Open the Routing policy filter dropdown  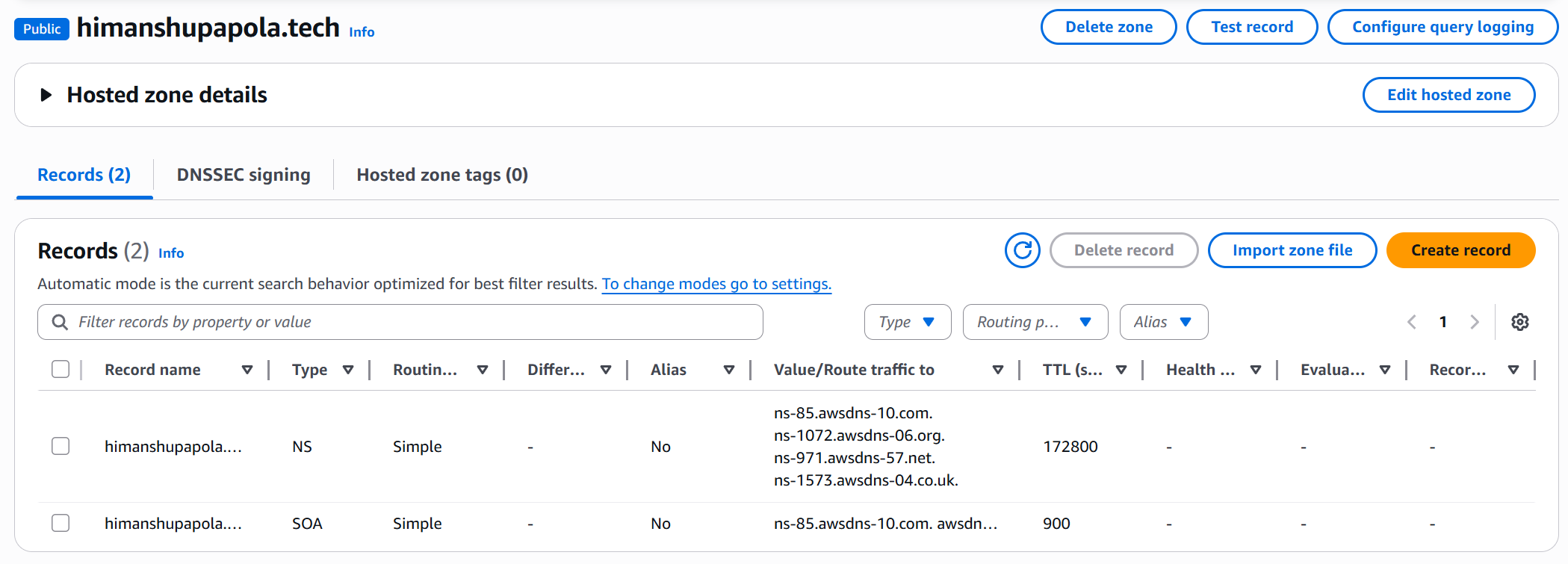tap(1035, 322)
